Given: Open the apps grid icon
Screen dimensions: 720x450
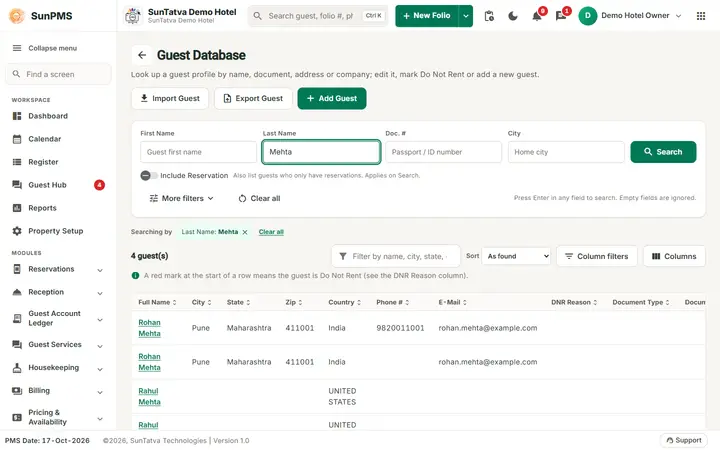Looking at the screenshot, I should point(701,16).
